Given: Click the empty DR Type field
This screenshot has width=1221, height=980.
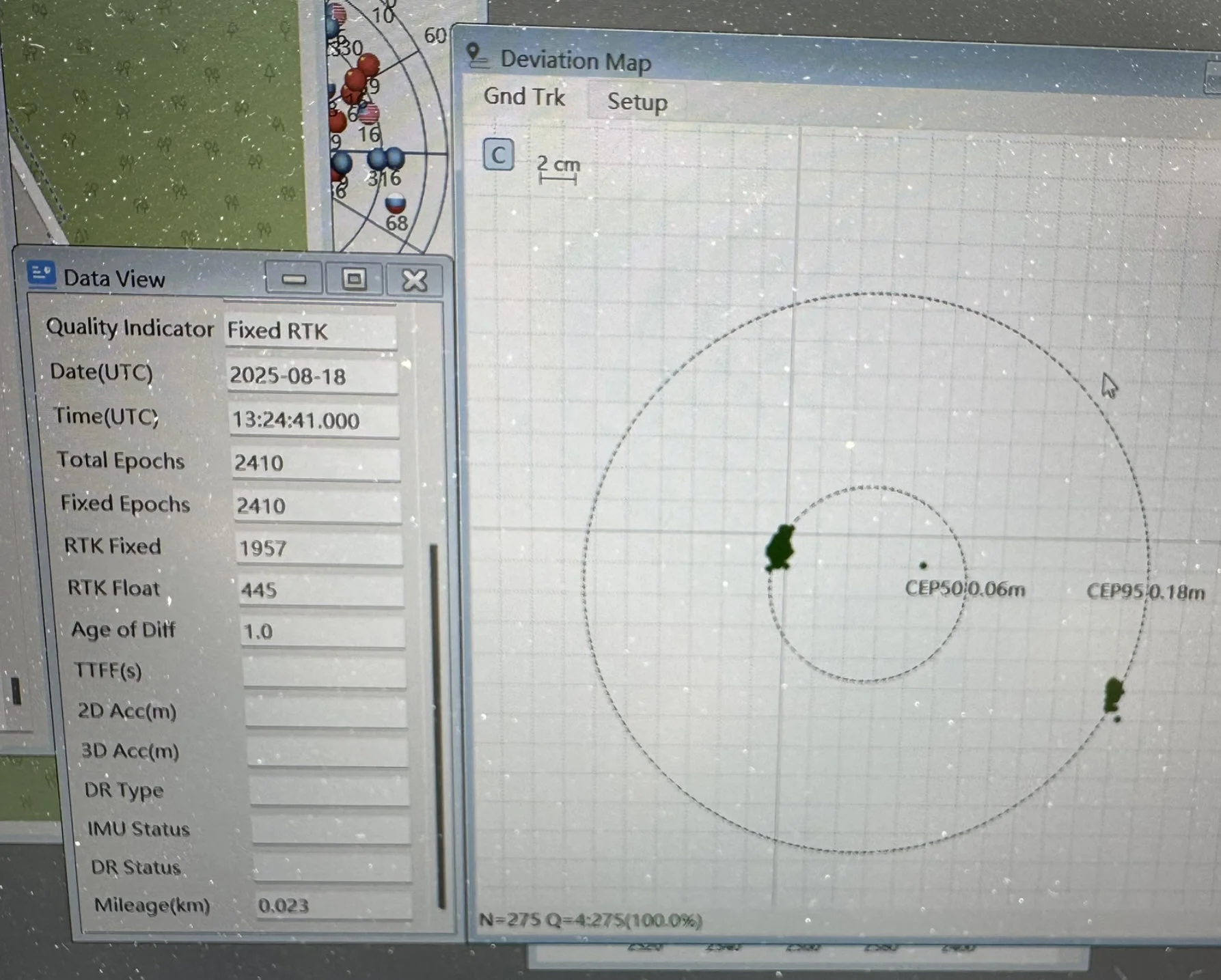Looking at the screenshot, I should [329, 790].
